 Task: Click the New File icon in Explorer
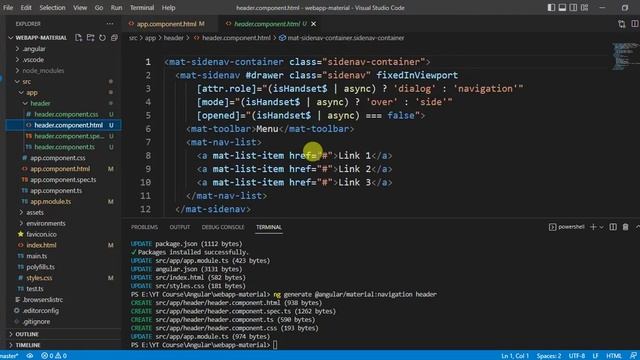pos(78,38)
